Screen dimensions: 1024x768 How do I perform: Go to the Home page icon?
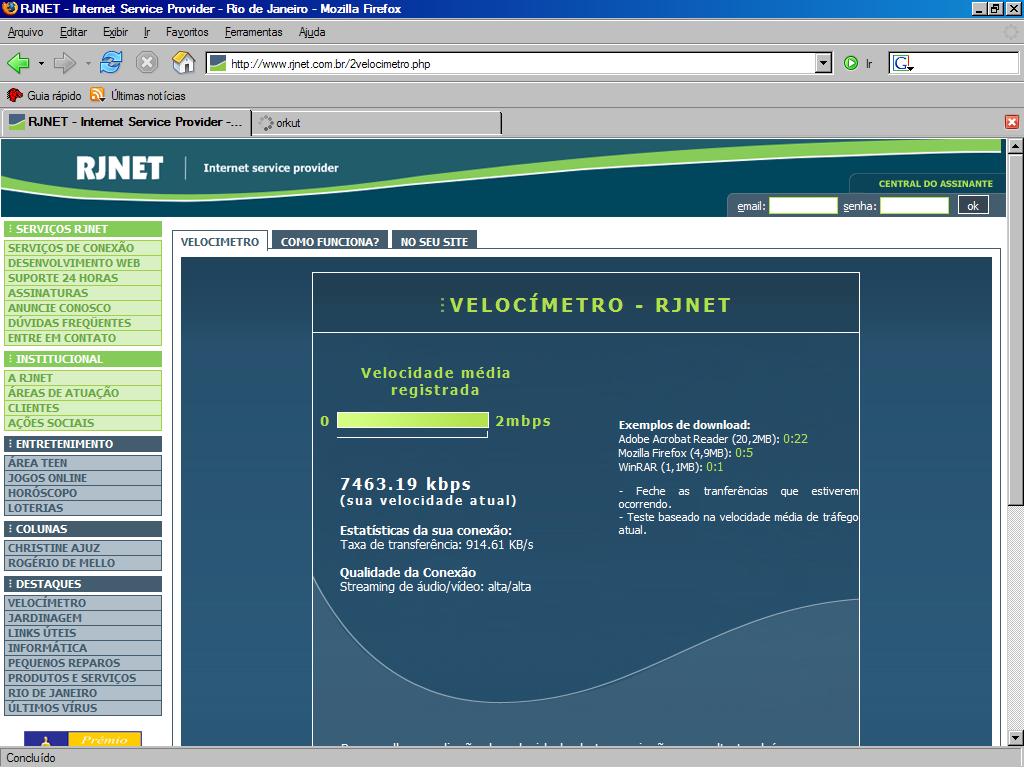click(184, 63)
